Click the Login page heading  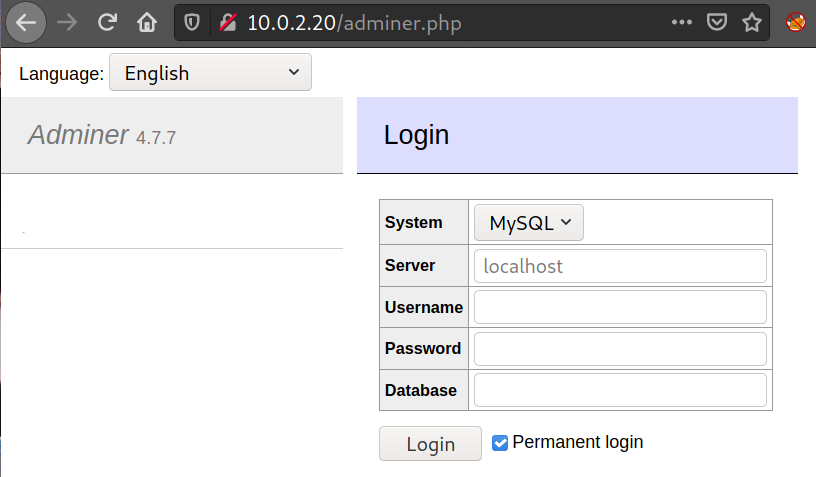click(416, 135)
